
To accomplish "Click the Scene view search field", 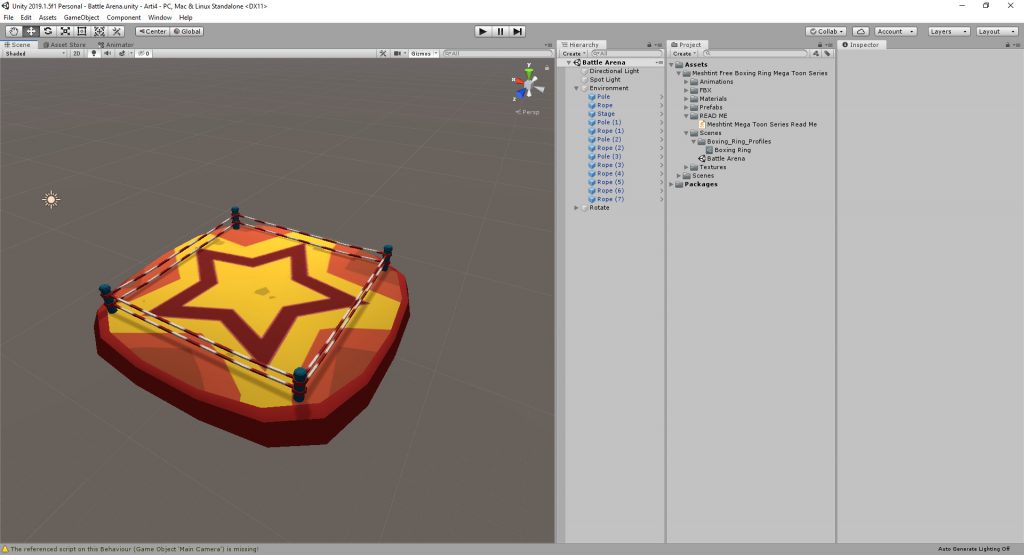I will click(x=497, y=54).
